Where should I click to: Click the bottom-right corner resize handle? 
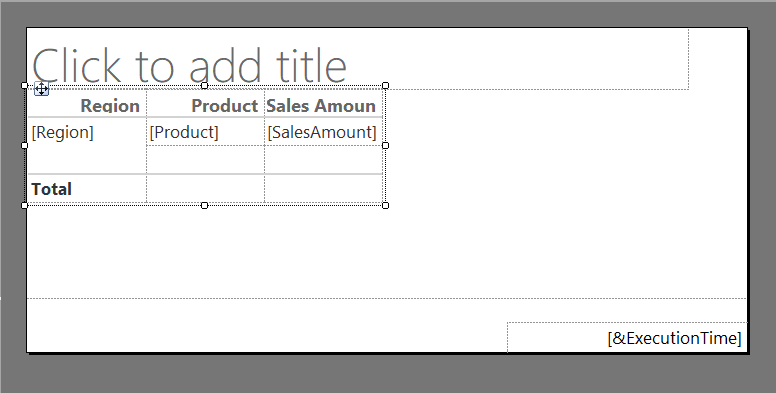[x=386, y=205]
